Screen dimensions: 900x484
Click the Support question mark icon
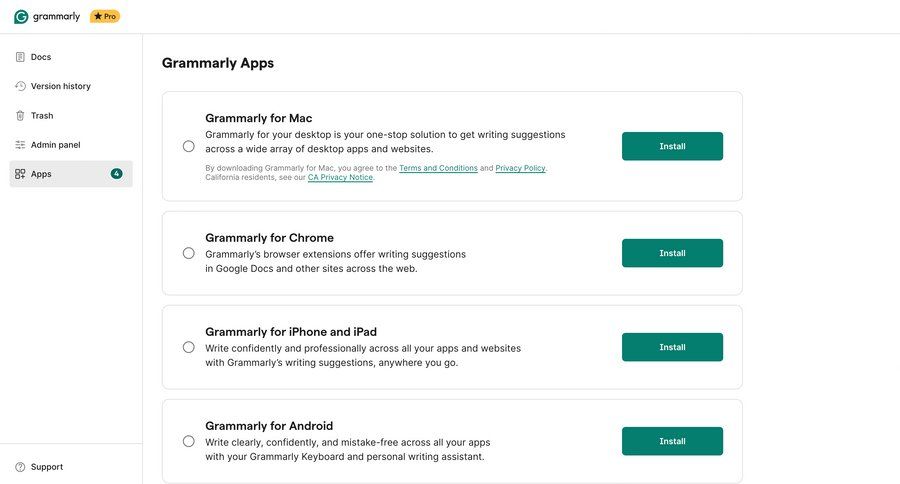20,467
